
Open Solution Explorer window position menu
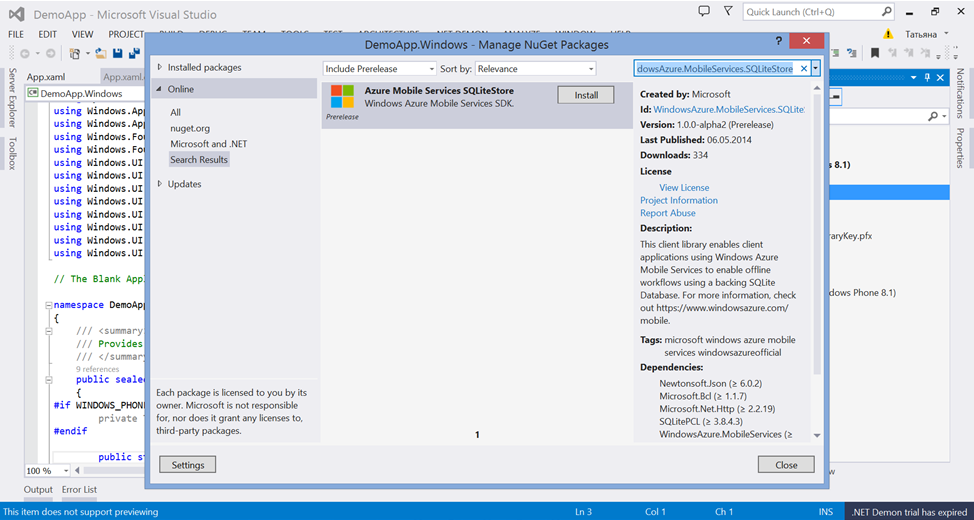click(914, 77)
